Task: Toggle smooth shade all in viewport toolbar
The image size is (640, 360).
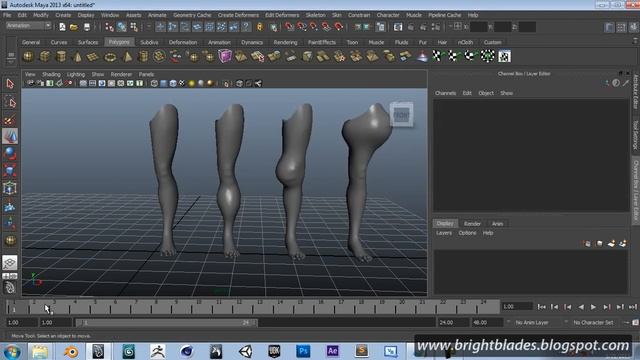Action: (164, 84)
